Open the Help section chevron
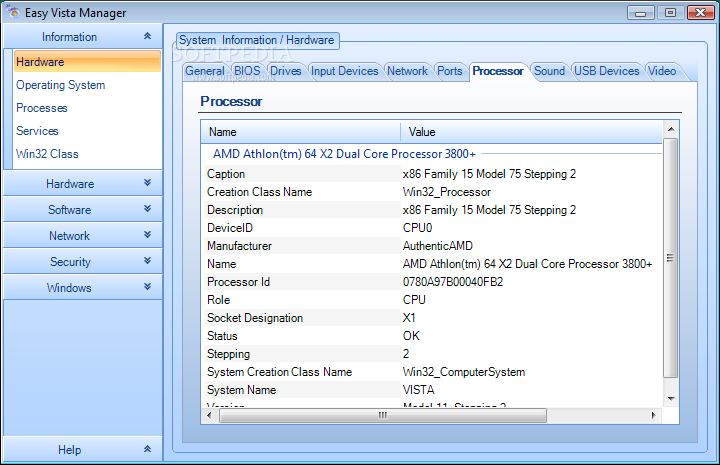The height and width of the screenshot is (465, 720). (147, 449)
